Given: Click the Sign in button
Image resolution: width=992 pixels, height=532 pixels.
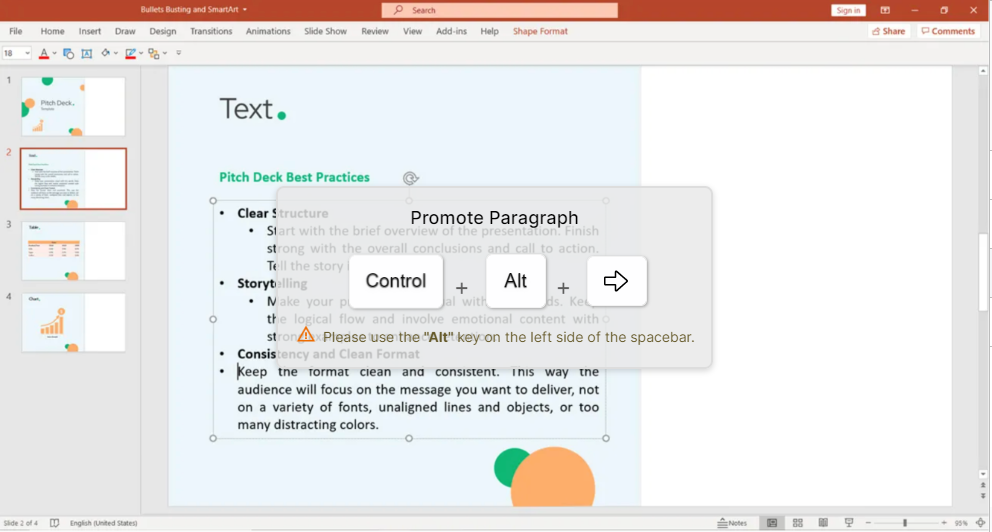Looking at the screenshot, I should pos(848,10).
